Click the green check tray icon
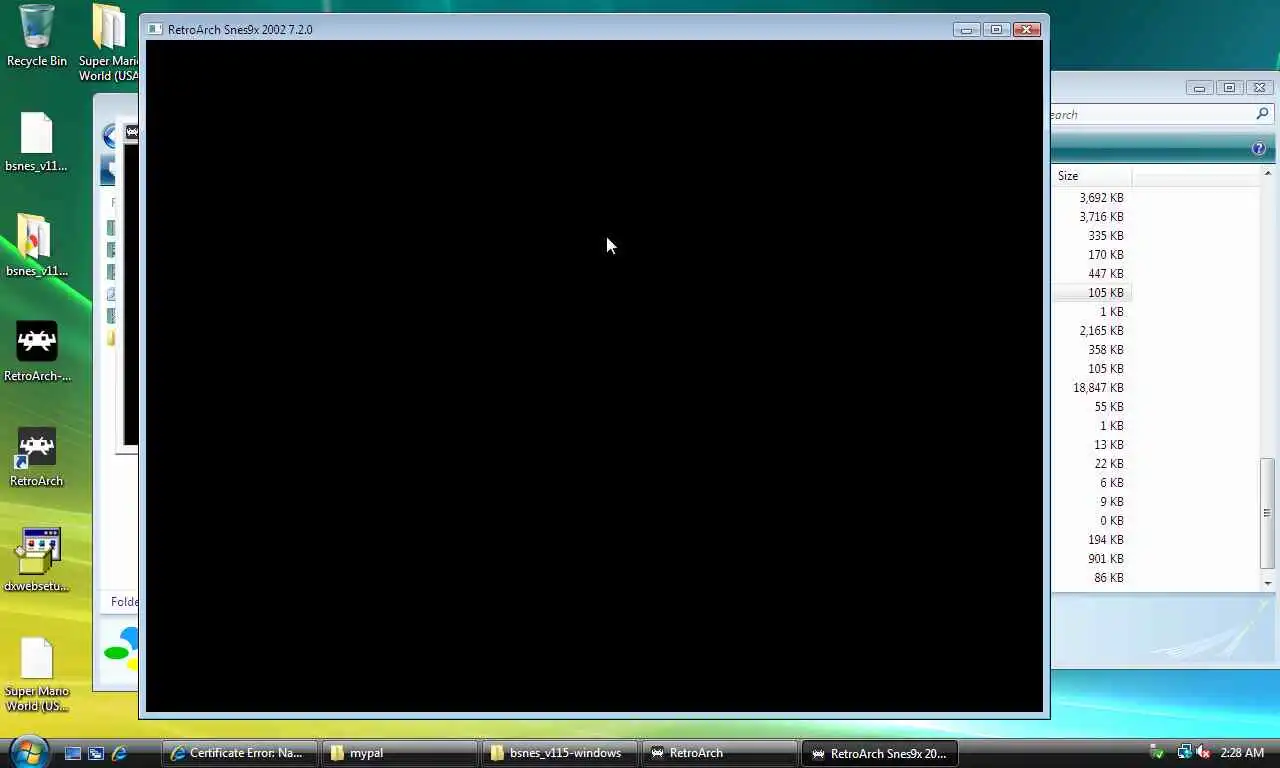Screen dimensions: 1280x768 1157,752
